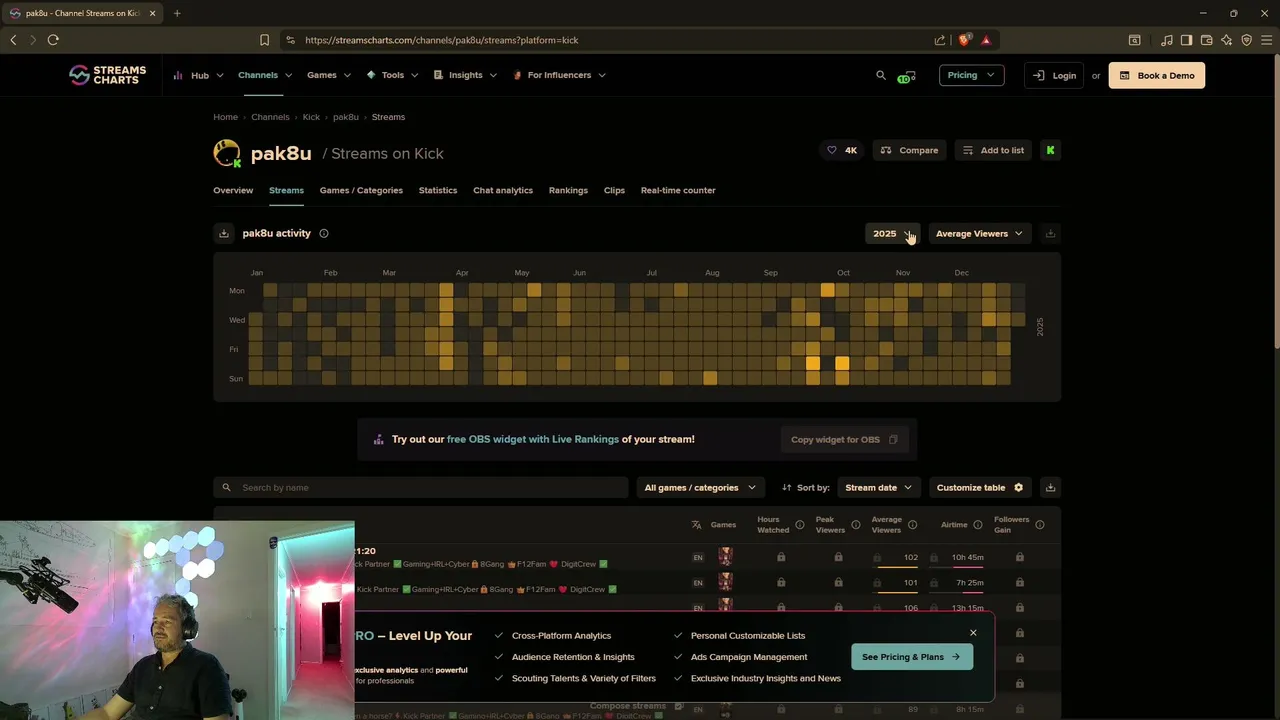Open a new browser tab plus icon
The image size is (1280, 720).
click(177, 13)
